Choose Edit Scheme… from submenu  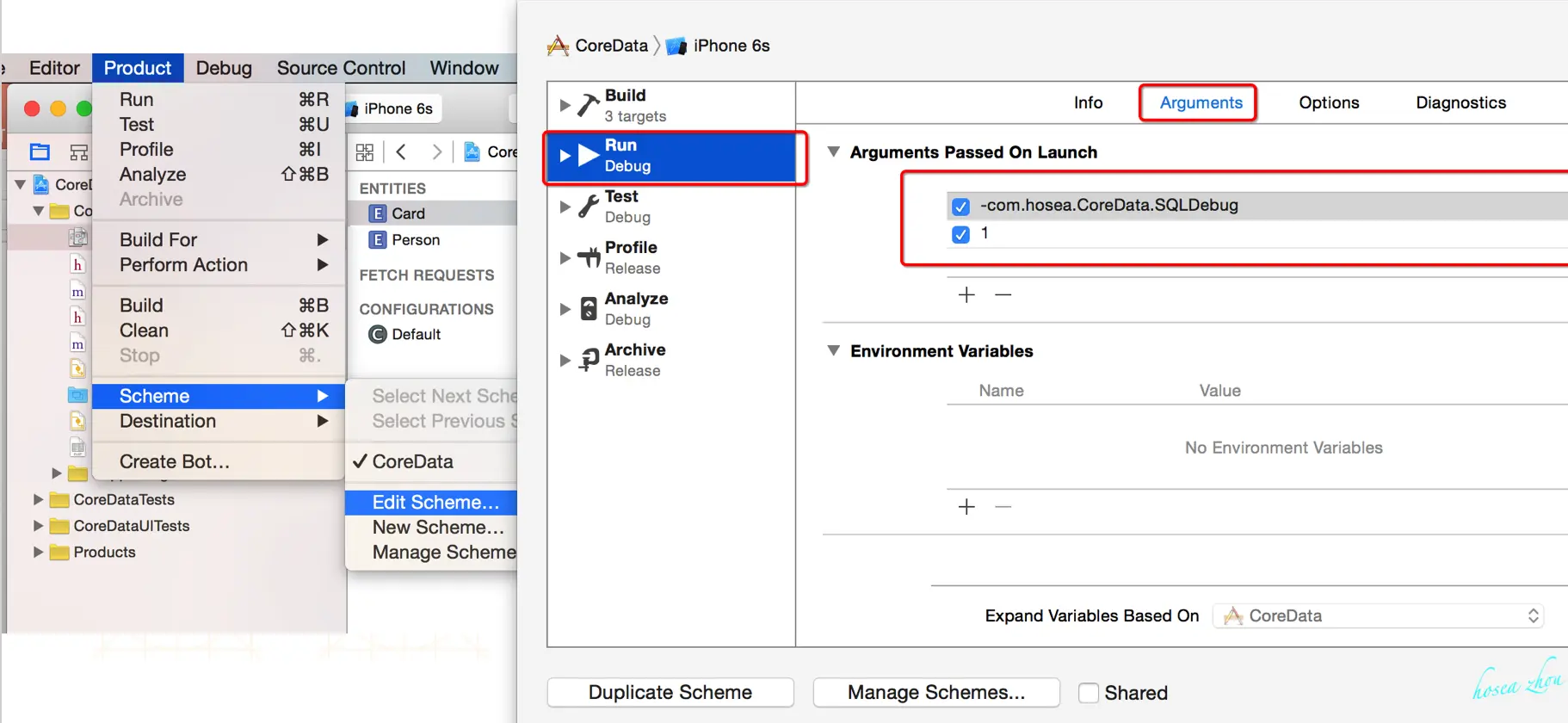[x=431, y=502]
